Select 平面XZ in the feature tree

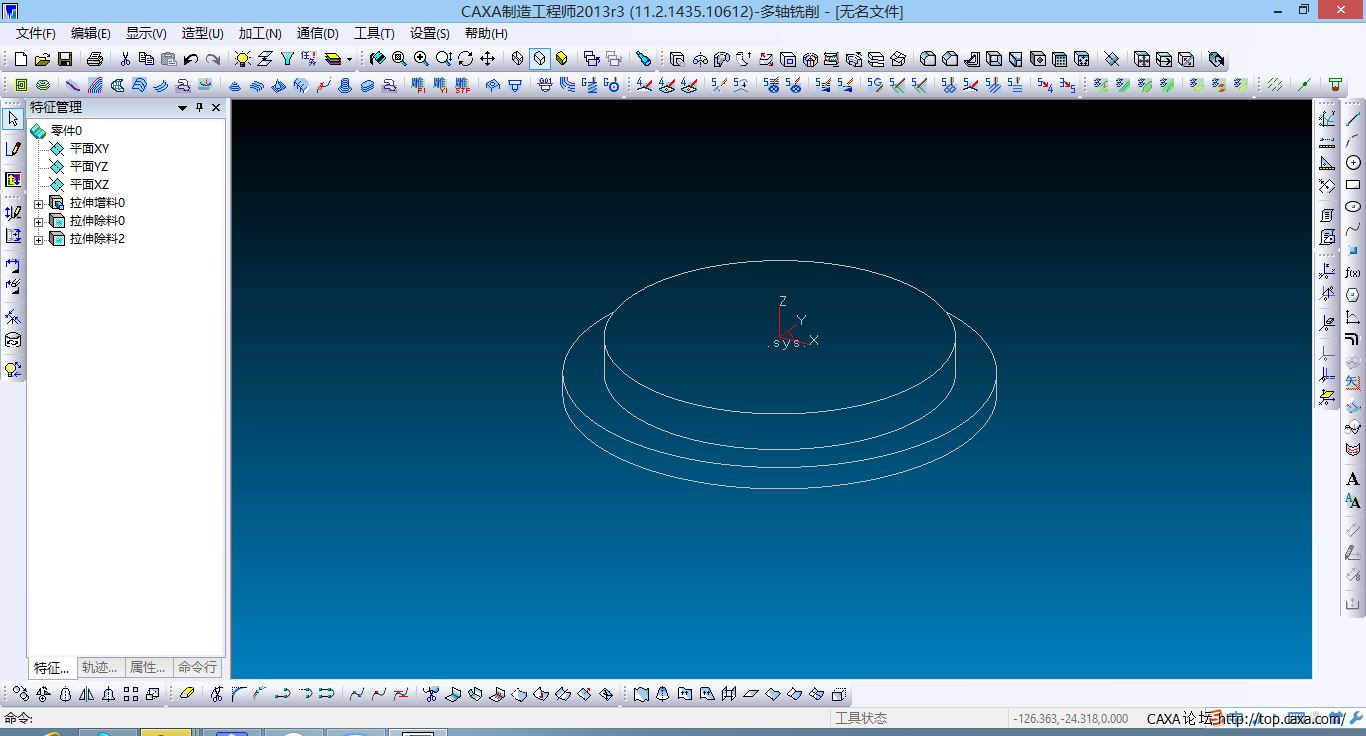click(89, 184)
